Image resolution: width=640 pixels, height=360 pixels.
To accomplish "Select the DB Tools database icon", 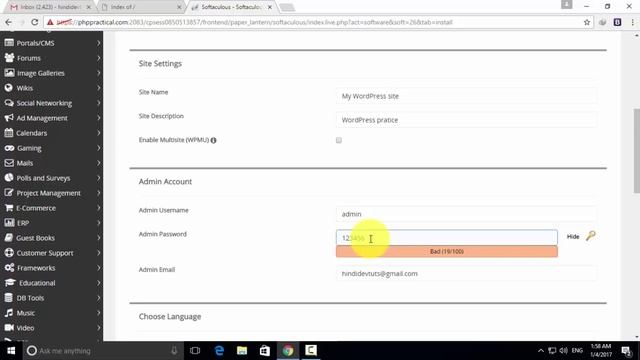I will click(9, 298).
